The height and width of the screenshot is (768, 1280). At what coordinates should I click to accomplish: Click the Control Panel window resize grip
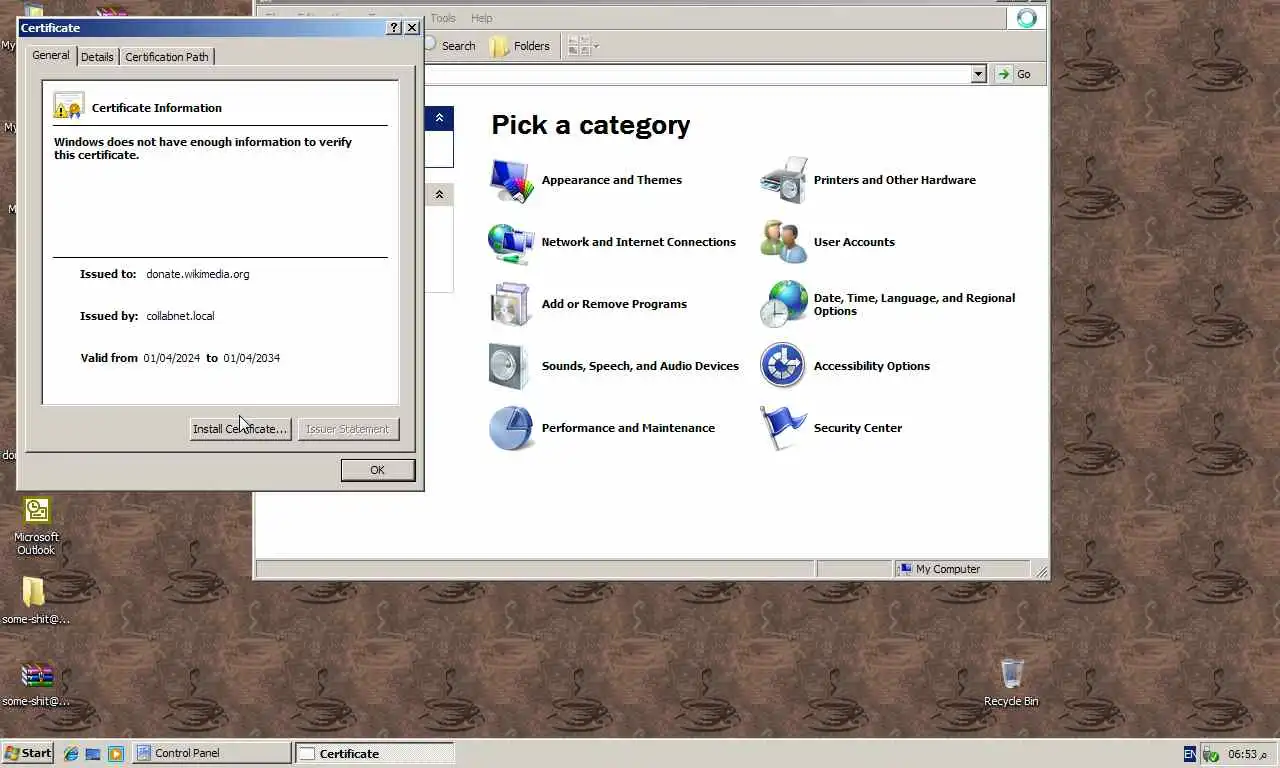tap(1041, 571)
